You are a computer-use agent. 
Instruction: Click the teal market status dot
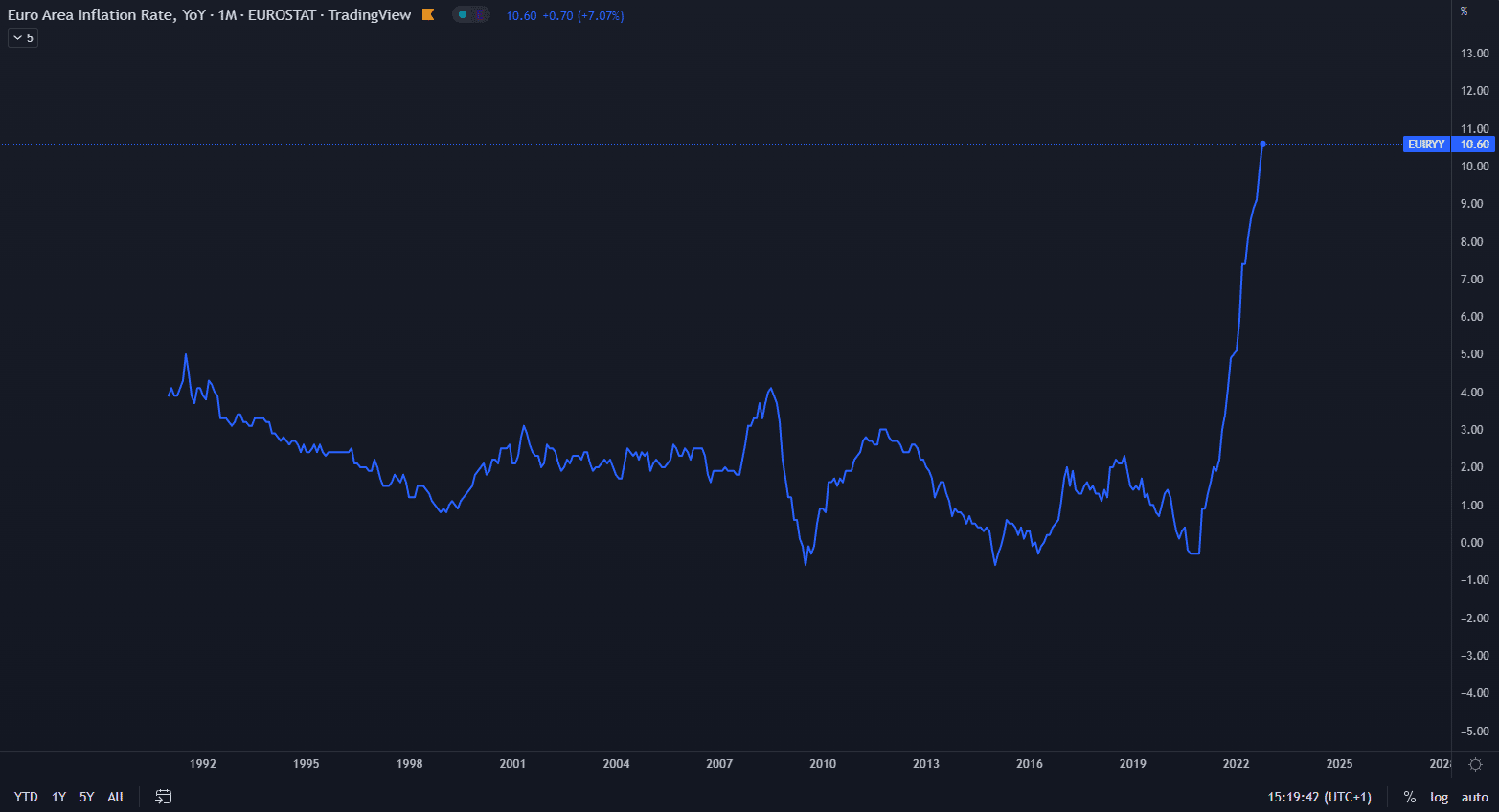463,14
